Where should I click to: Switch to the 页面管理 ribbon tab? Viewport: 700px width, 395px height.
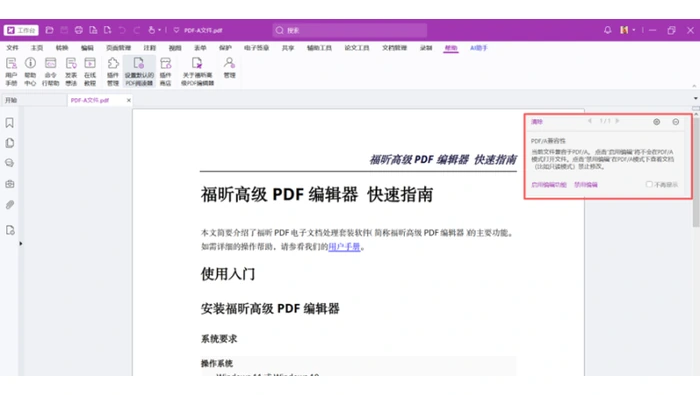click(118, 48)
